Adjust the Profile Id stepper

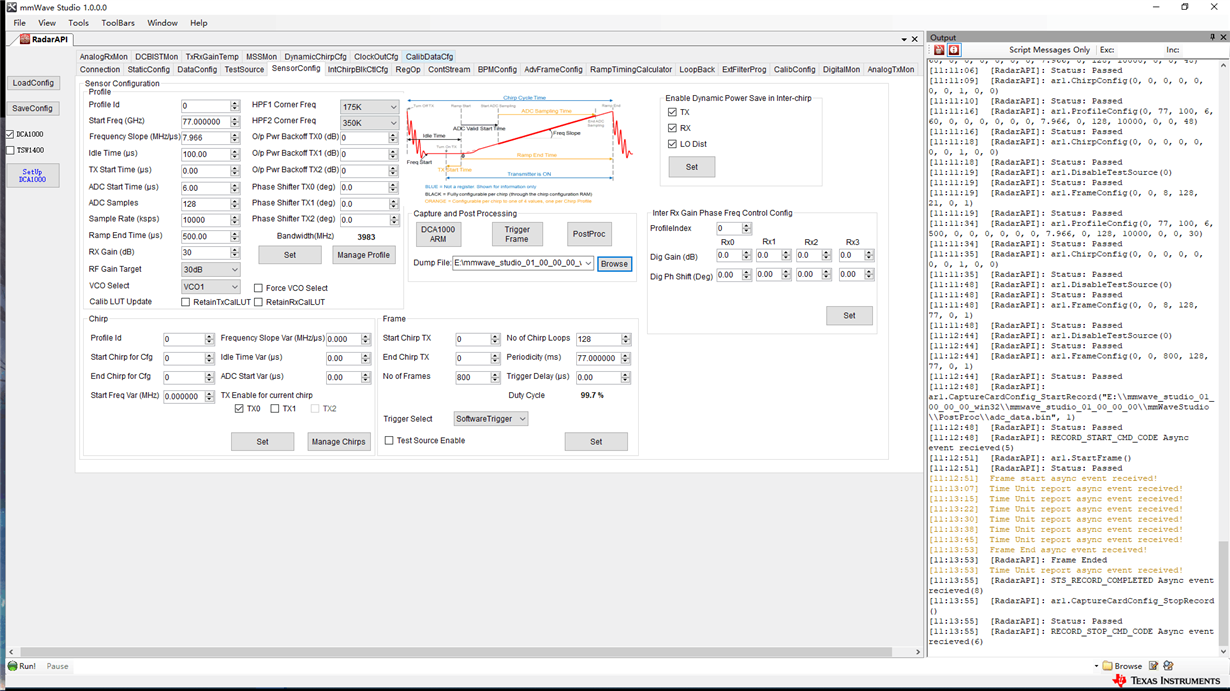pyautogui.click(x=235, y=106)
